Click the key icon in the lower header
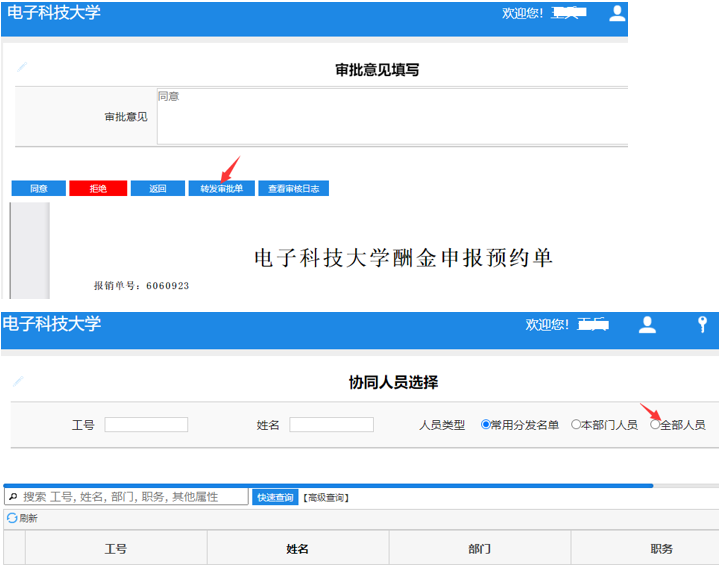The height and width of the screenshot is (568, 722). (x=702, y=324)
